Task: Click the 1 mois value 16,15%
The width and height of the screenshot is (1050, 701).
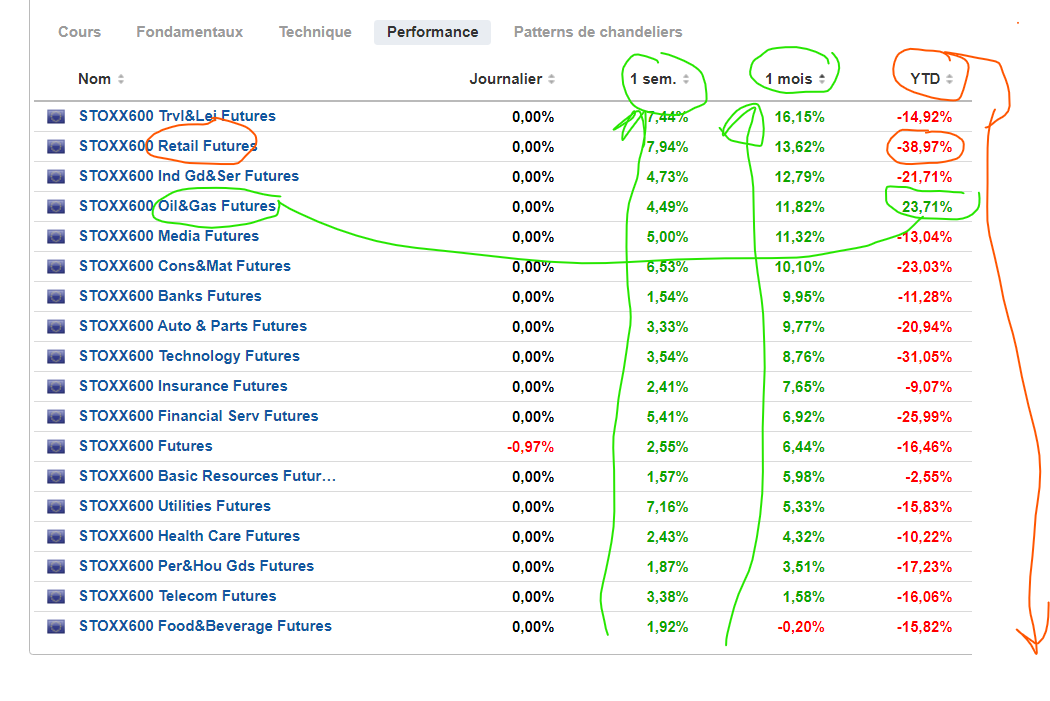Action: point(800,117)
